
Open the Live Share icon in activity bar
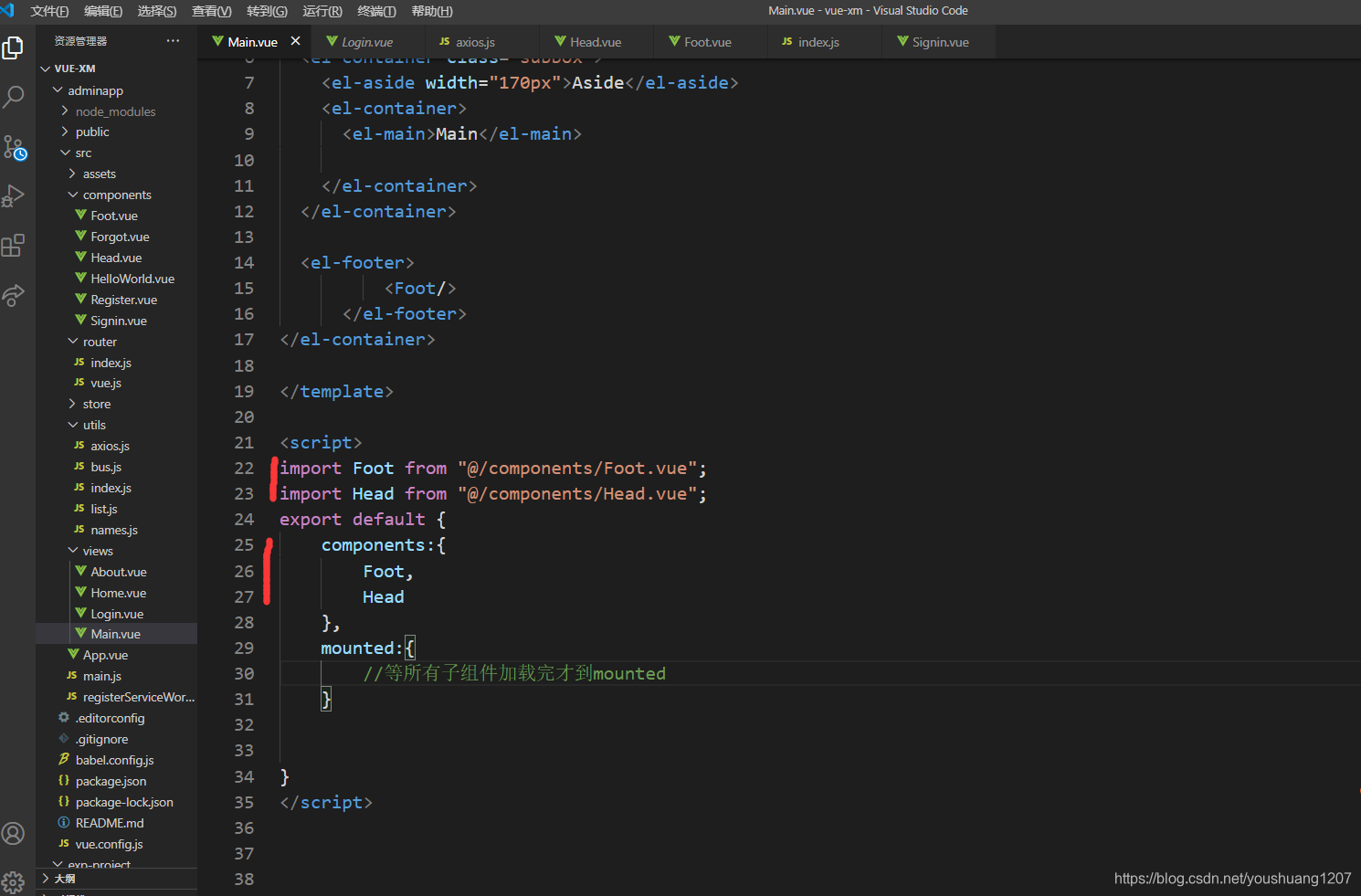[13, 294]
